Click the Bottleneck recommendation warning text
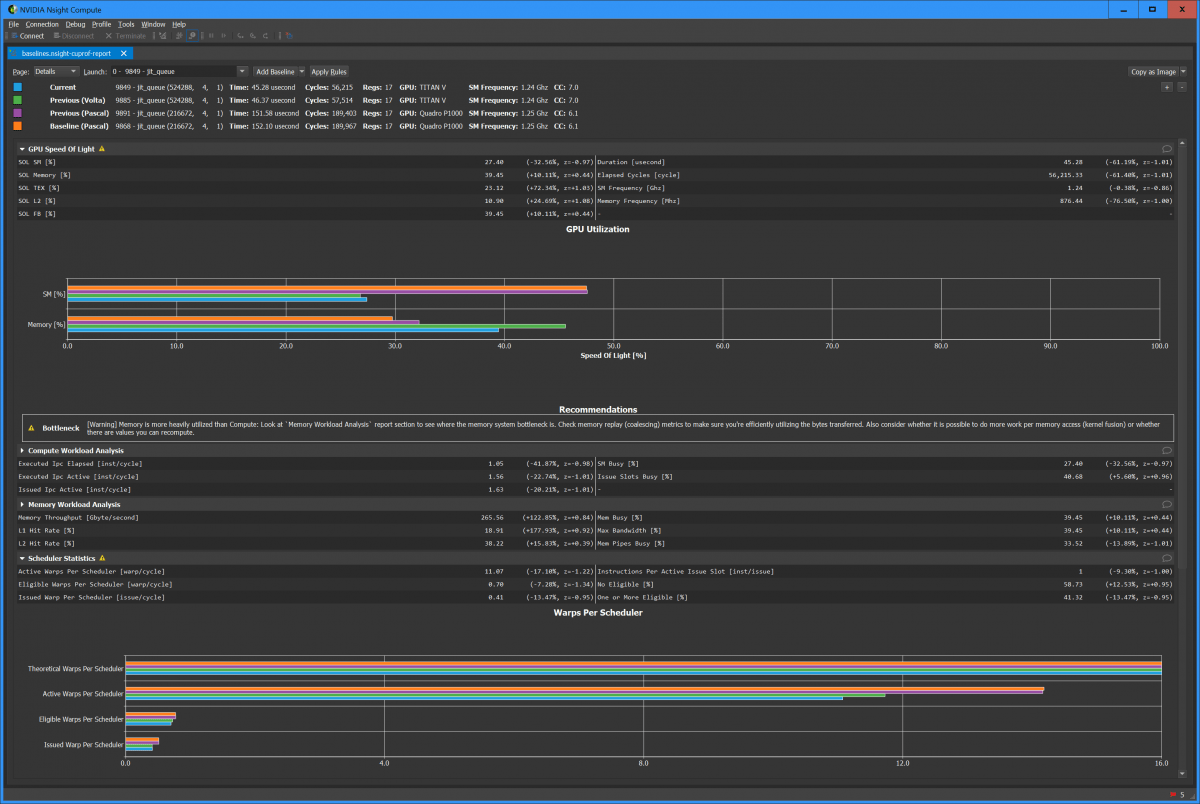The width and height of the screenshot is (1200, 804). (x=626, y=428)
